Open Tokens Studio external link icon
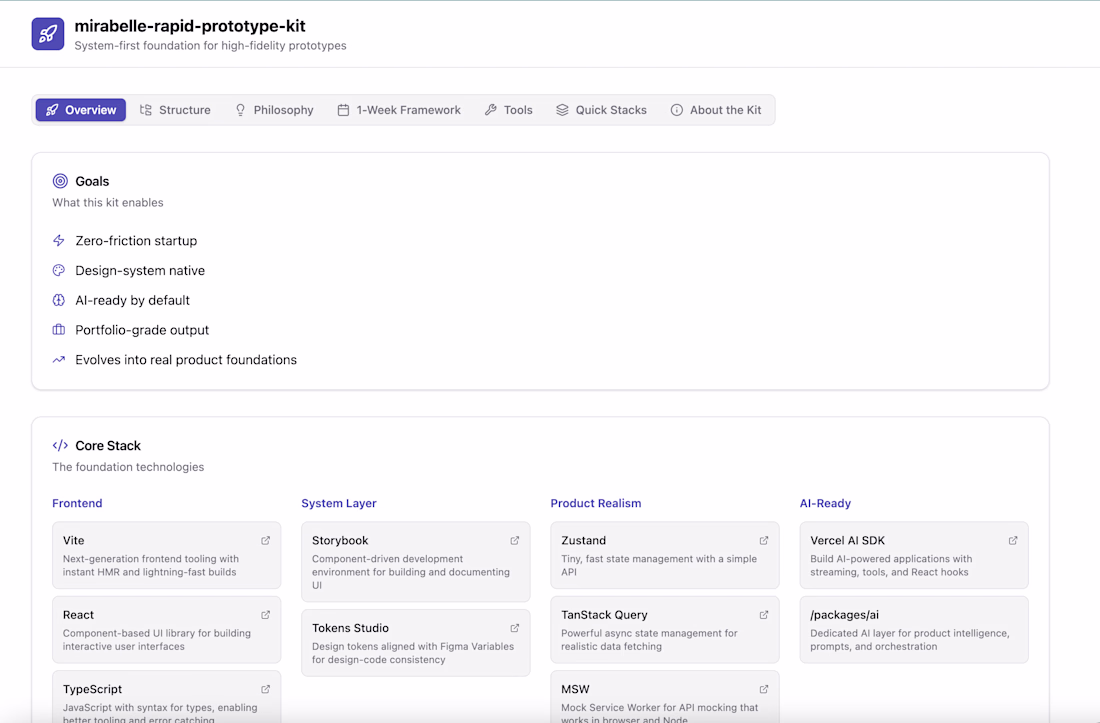 click(515, 628)
